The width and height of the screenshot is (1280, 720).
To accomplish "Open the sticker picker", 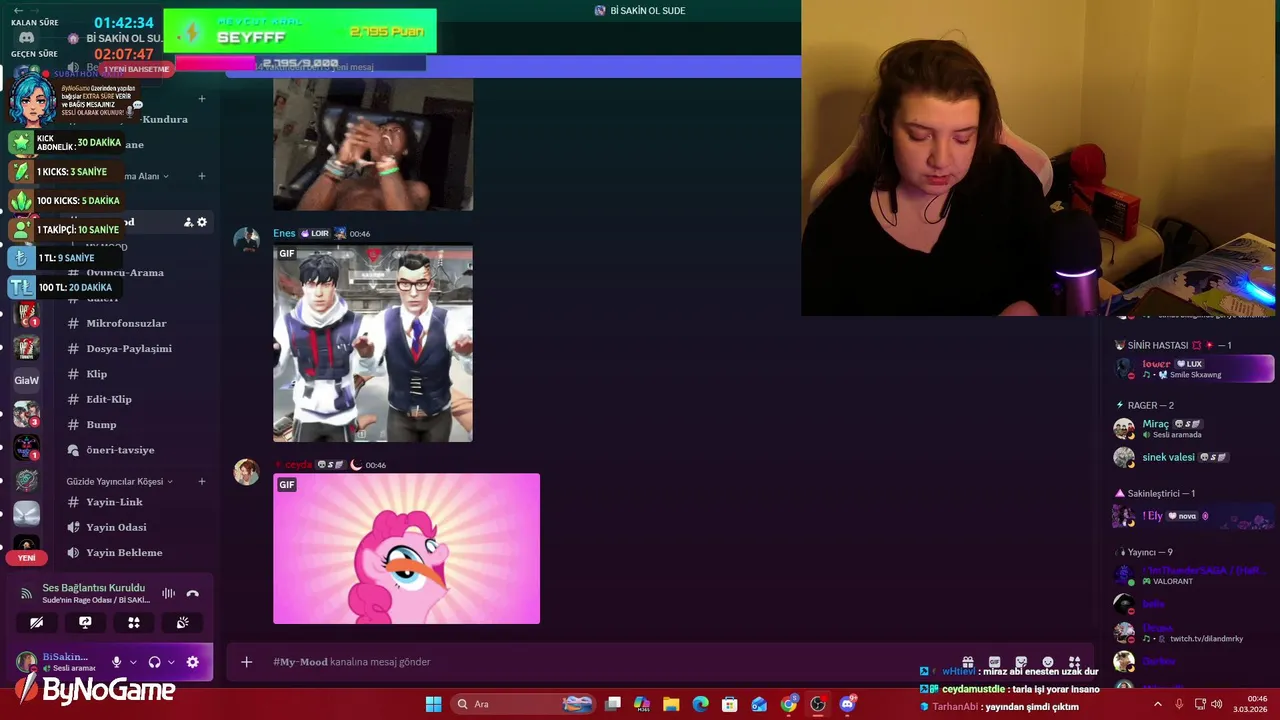I will (1021, 662).
